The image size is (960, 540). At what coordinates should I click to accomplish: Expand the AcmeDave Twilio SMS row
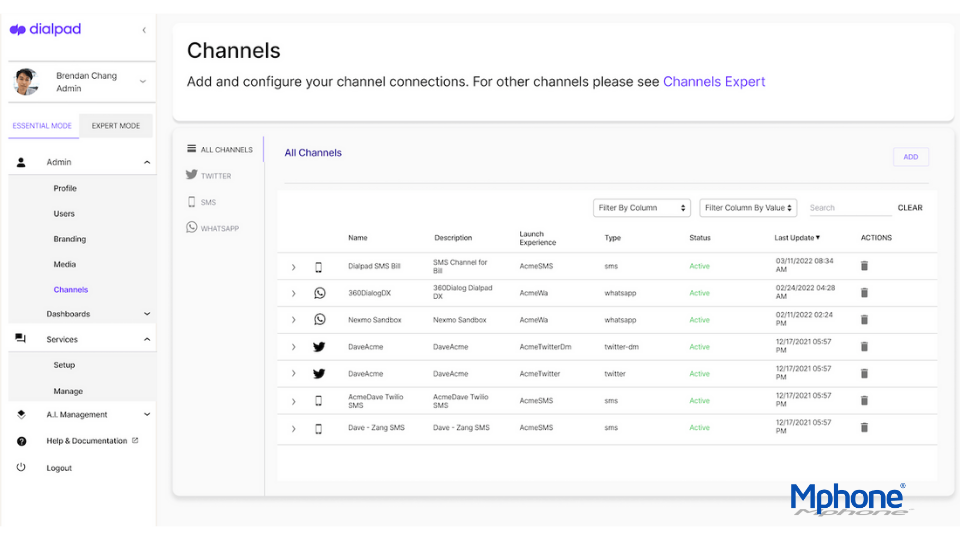pos(293,402)
